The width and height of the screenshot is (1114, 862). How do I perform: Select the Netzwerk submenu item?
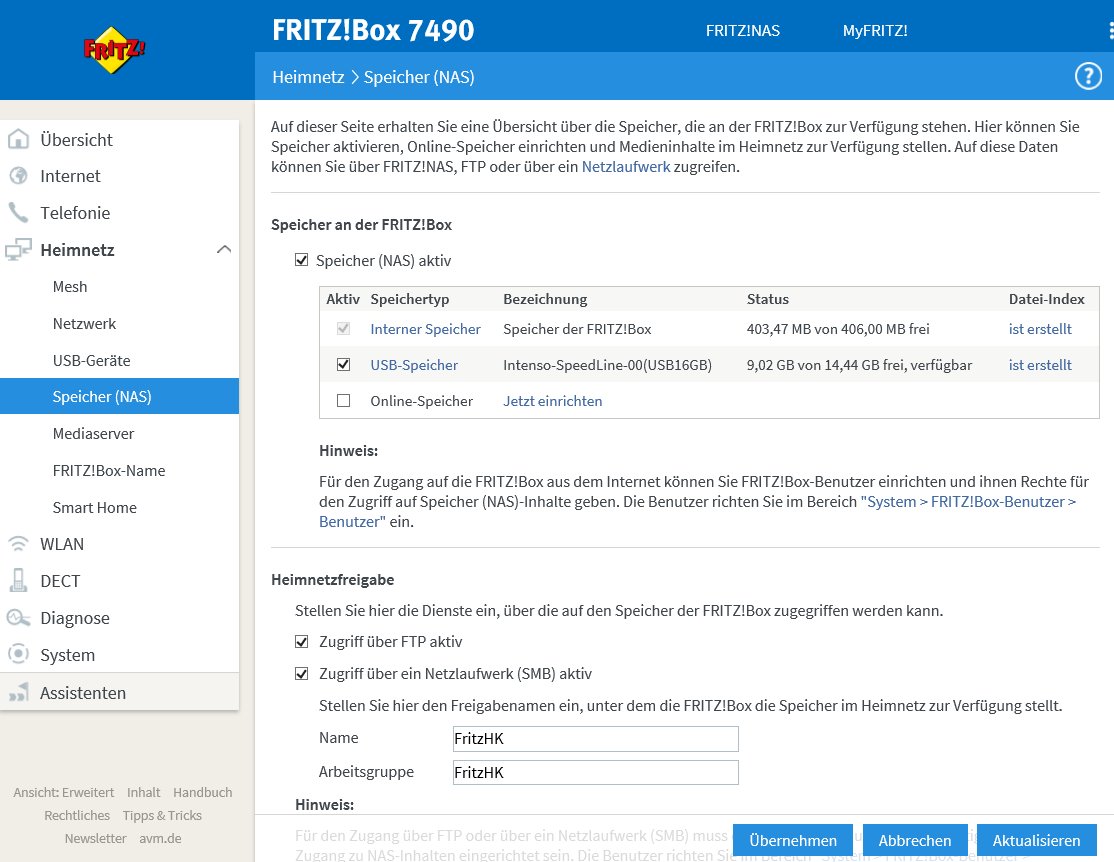click(x=84, y=323)
